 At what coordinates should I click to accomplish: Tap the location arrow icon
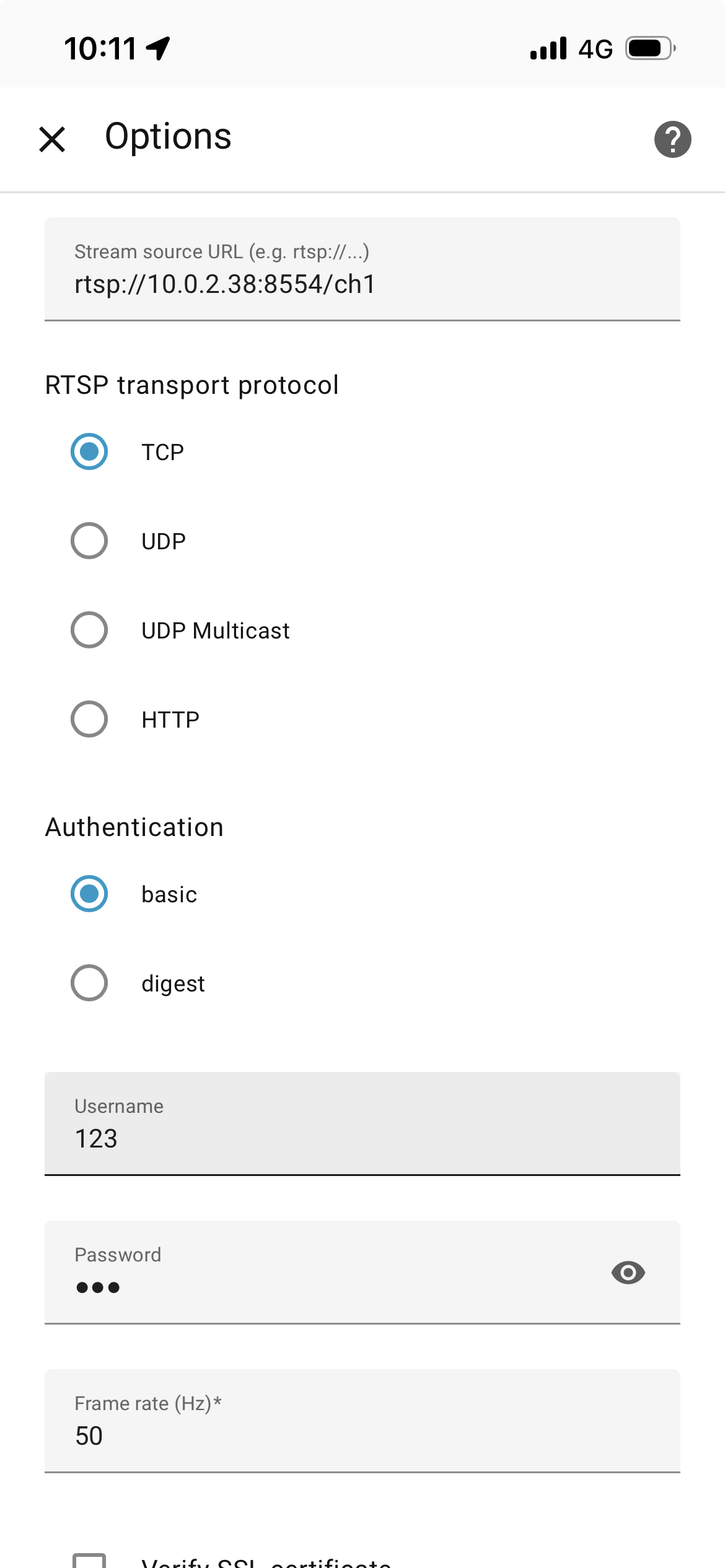[159, 48]
